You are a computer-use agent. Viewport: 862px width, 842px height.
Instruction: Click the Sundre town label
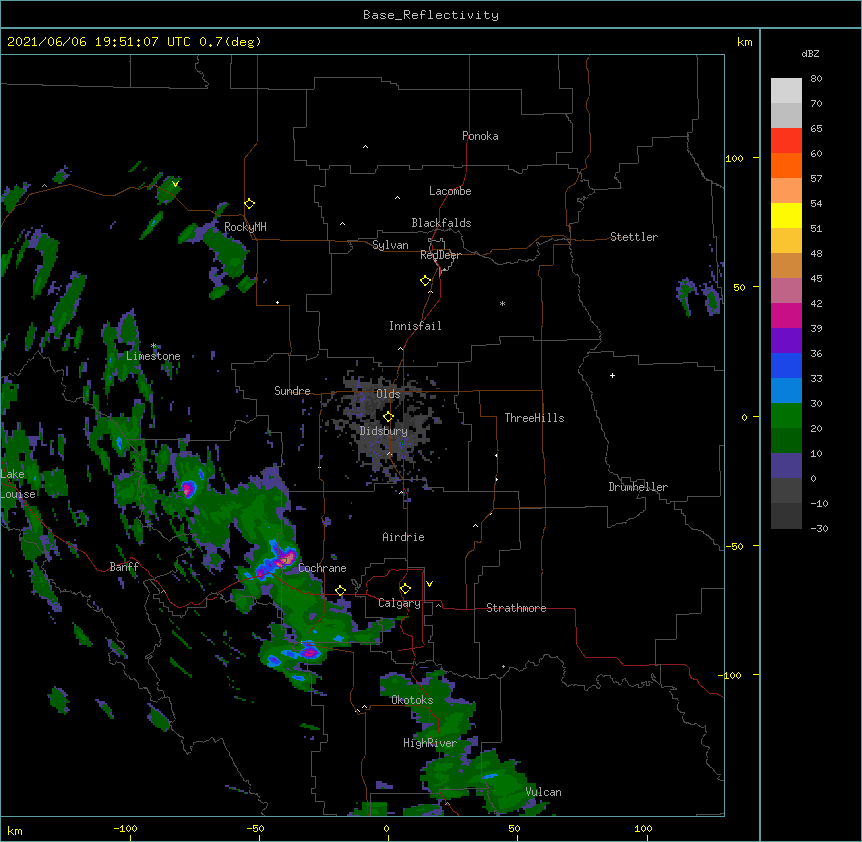point(292,391)
